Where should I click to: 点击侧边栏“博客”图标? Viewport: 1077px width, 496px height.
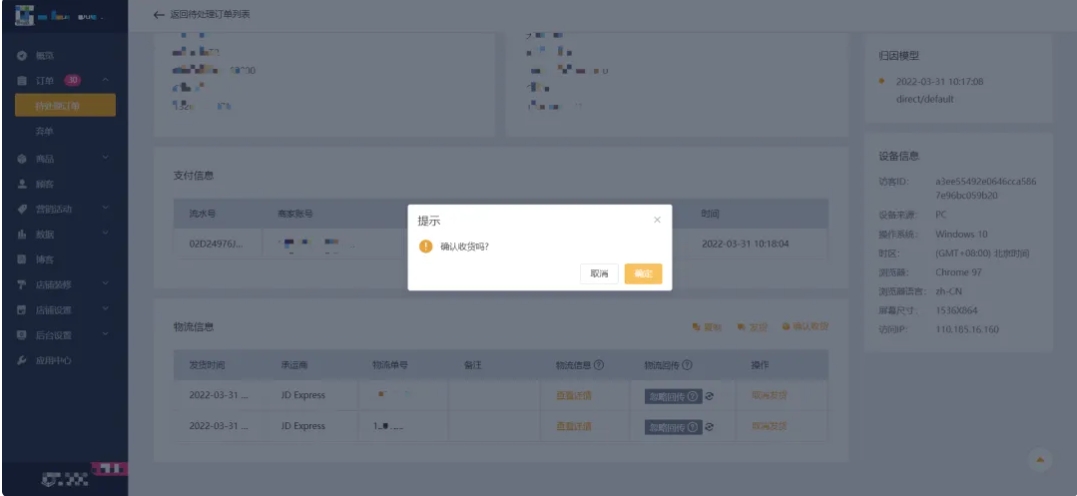click(x=21, y=259)
